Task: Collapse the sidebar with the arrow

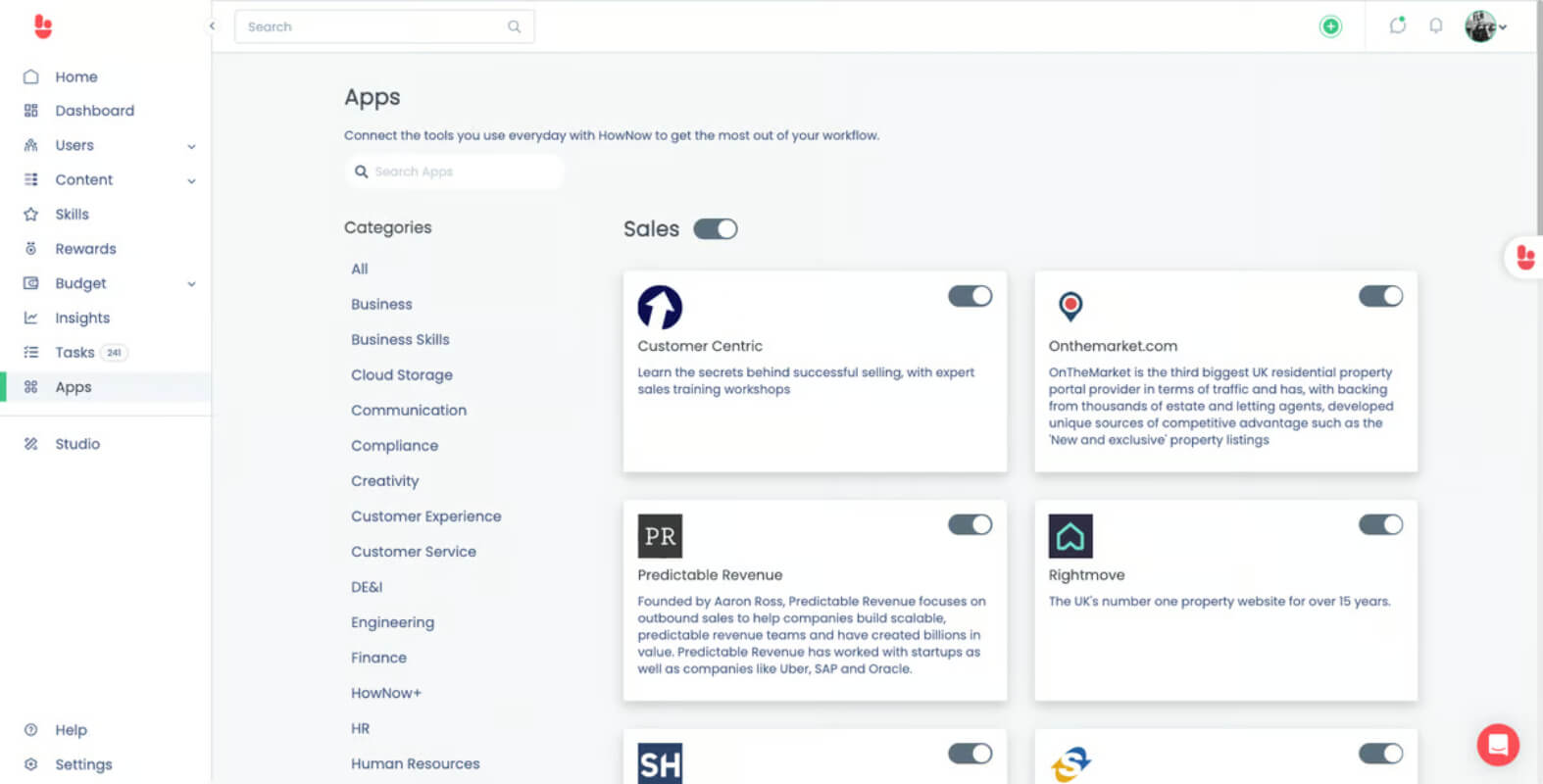Action: pyautogui.click(x=212, y=26)
